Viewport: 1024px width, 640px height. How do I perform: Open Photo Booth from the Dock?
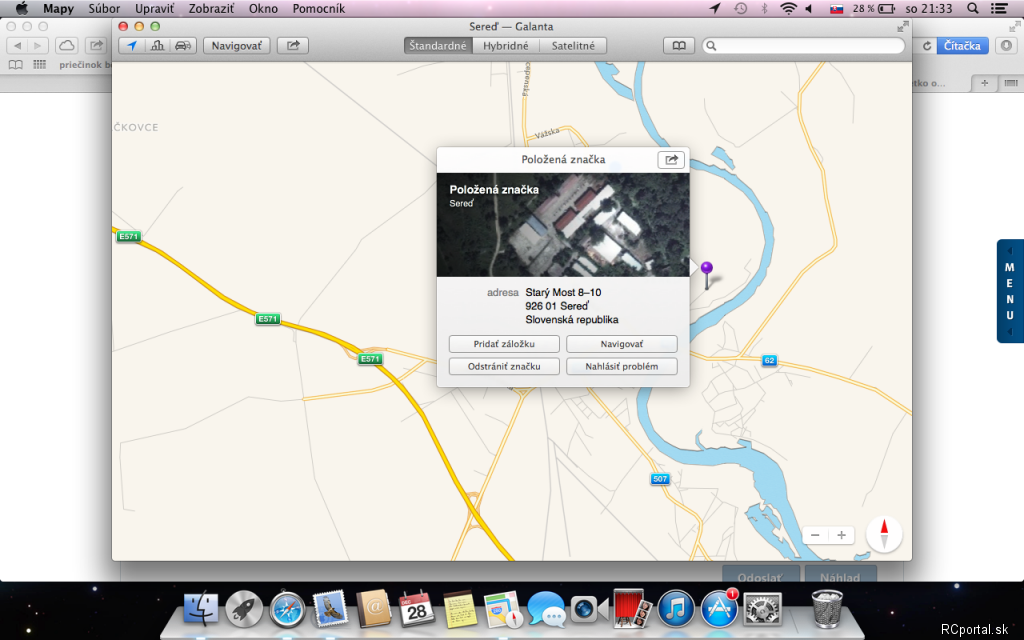[x=632, y=609]
